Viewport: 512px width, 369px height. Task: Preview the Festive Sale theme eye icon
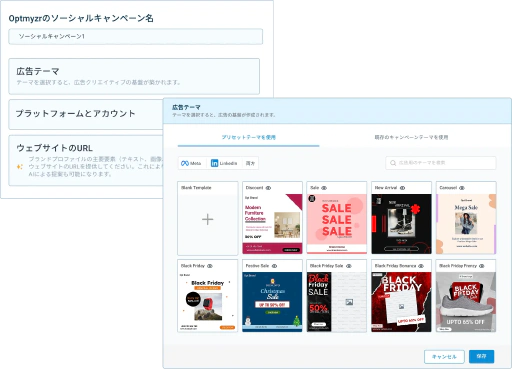tap(274, 266)
